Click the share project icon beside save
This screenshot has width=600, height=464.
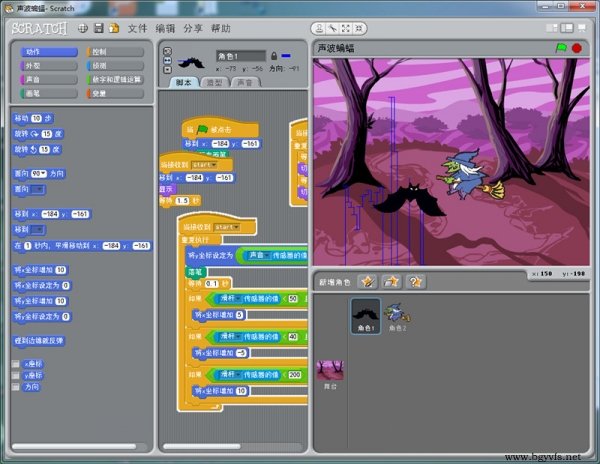click(114, 28)
